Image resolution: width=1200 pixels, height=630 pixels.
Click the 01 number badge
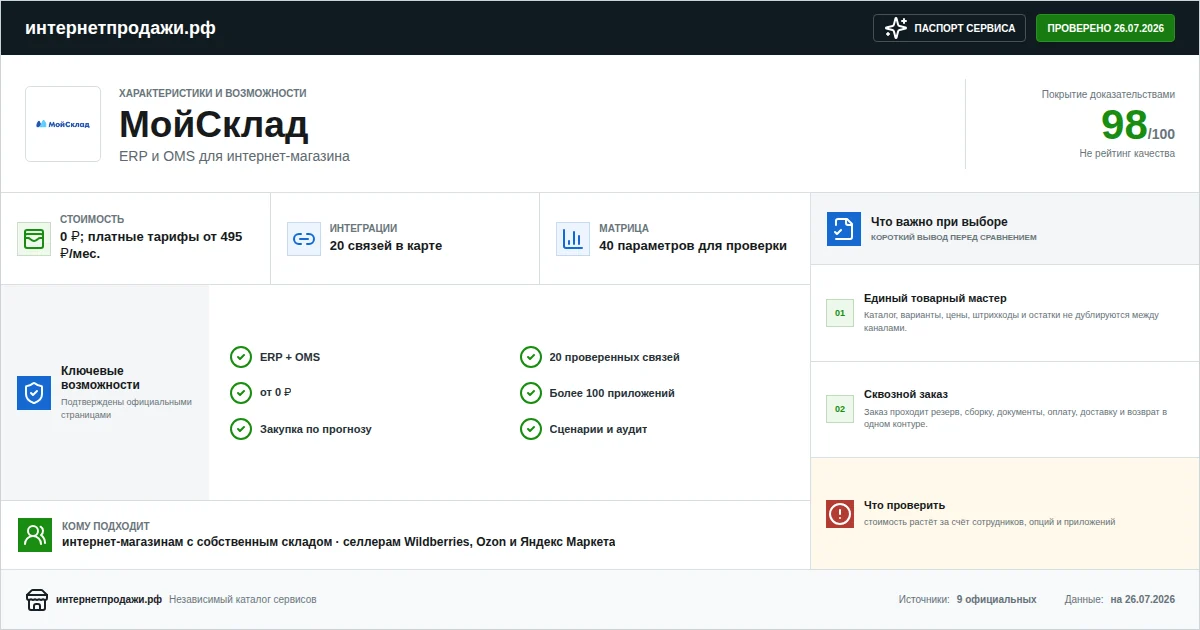(840, 313)
